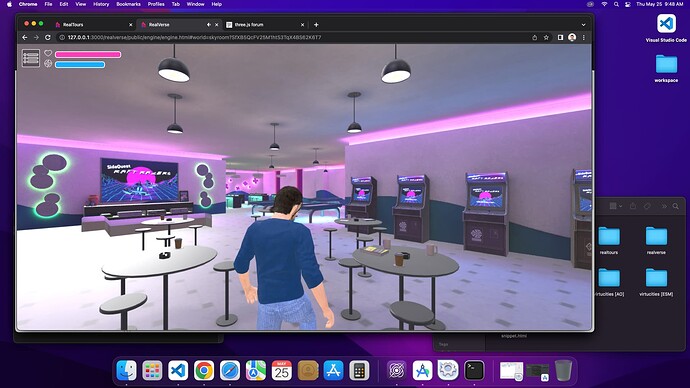Open the Chrome app menu
Screen dimensions: 690x388
pos(28,4)
